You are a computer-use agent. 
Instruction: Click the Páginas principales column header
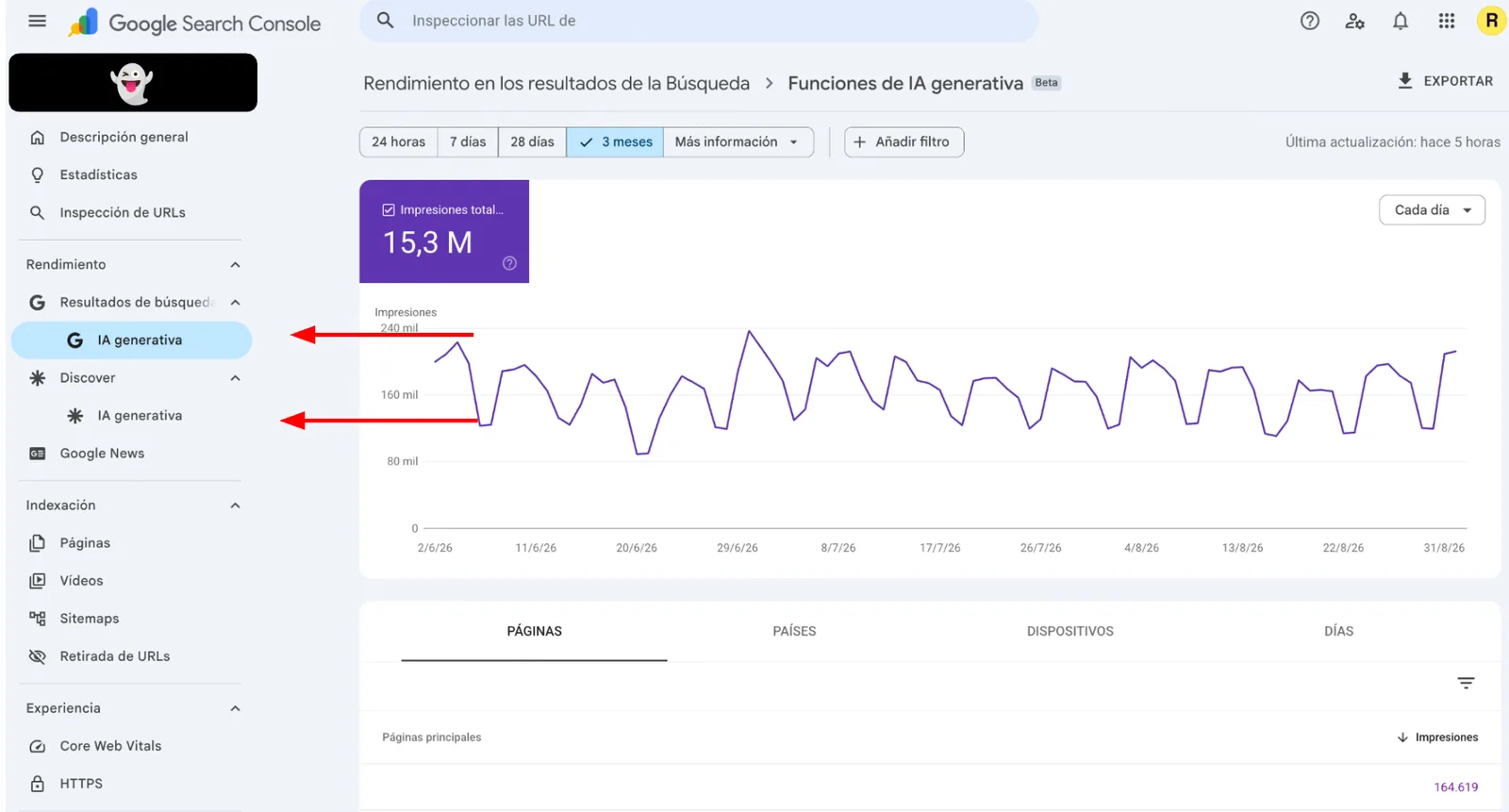(x=432, y=737)
